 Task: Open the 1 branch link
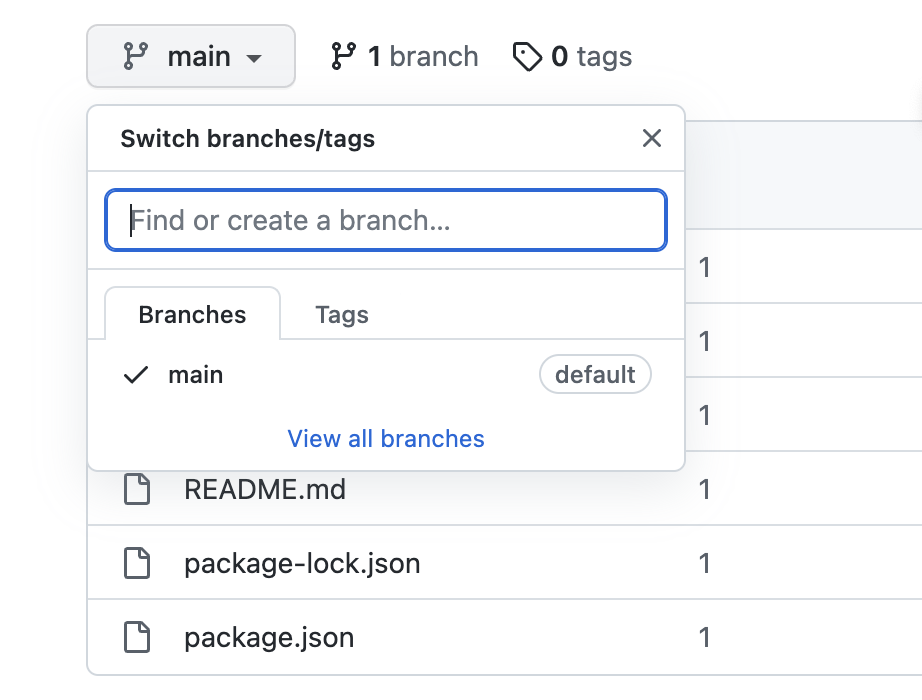tap(405, 56)
